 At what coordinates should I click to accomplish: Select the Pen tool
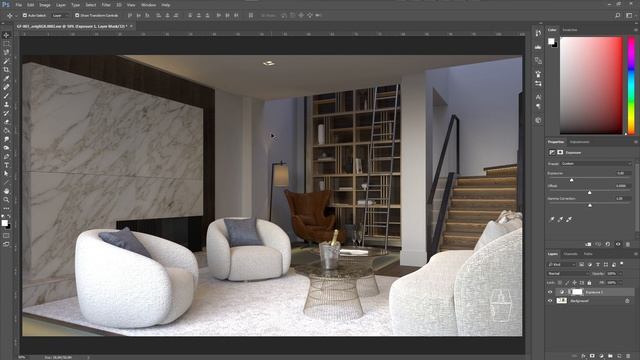click(x=6, y=156)
